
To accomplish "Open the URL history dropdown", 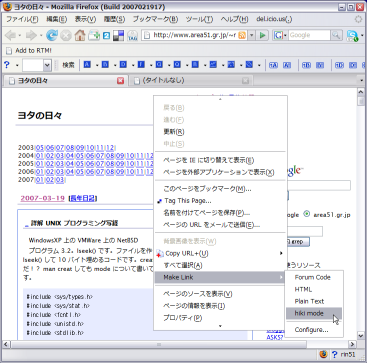I will 252,35.
